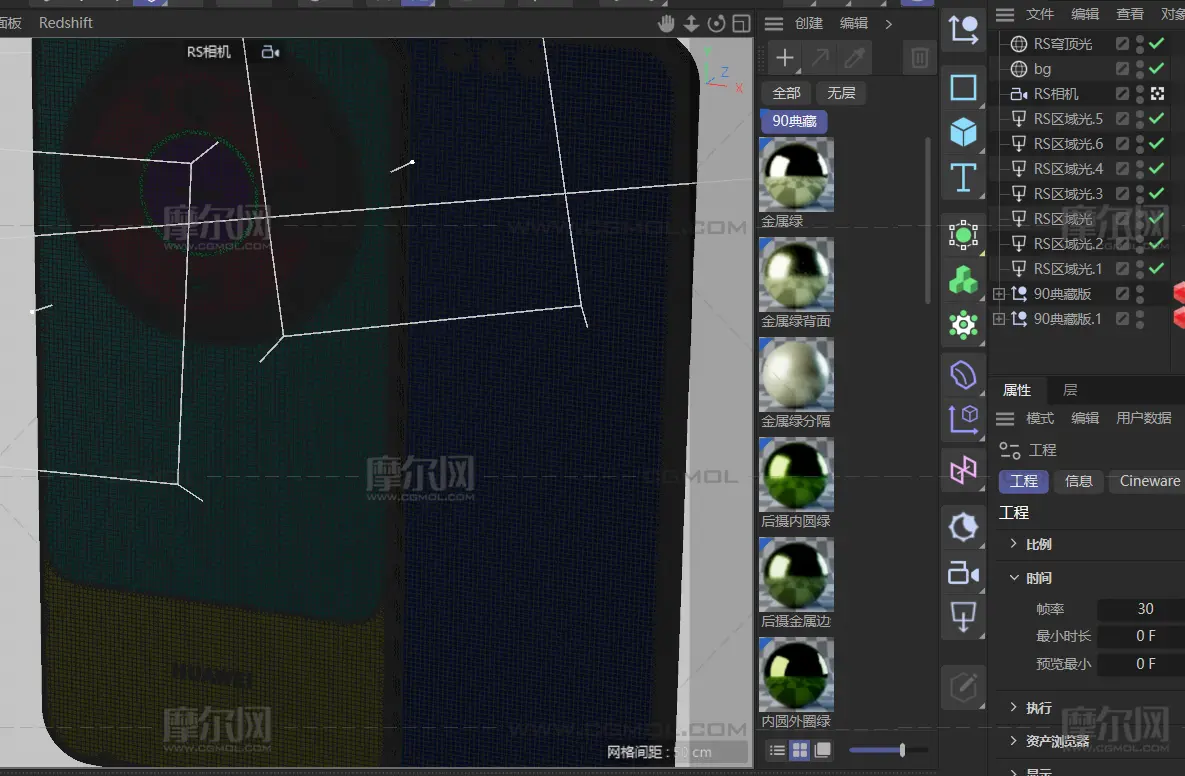Click the 帧率 value field
Image resolution: width=1185 pixels, height=776 pixels.
(x=1141, y=609)
